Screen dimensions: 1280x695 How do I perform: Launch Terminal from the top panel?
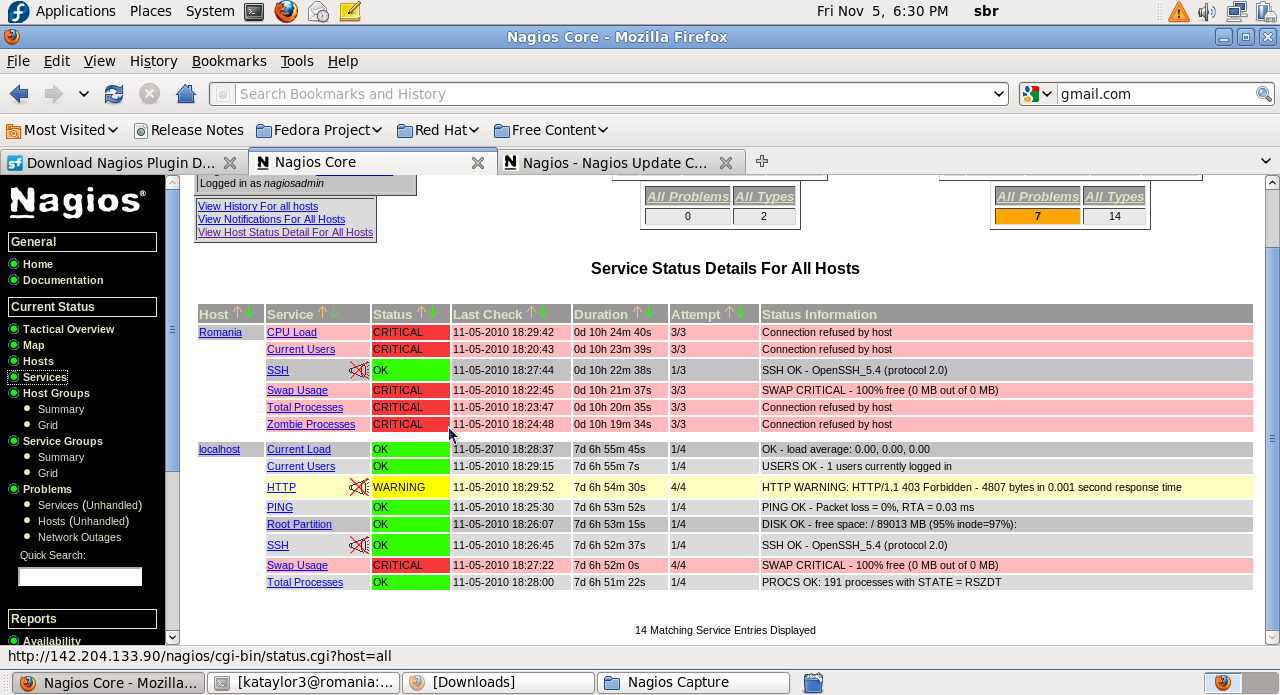tap(255, 12)
